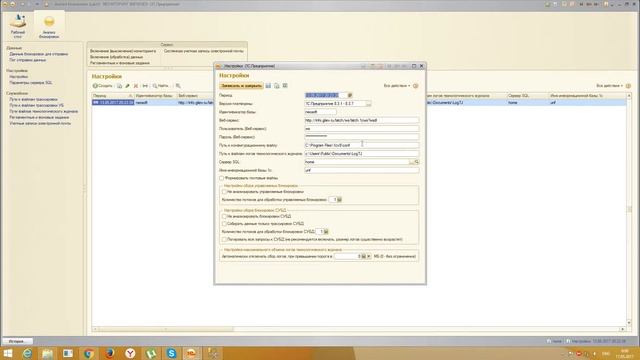Click the copy-document icon in dialog toolbar
Image resolution: width=640 pixels, height=360 pixels.
[x=277, y=86]
